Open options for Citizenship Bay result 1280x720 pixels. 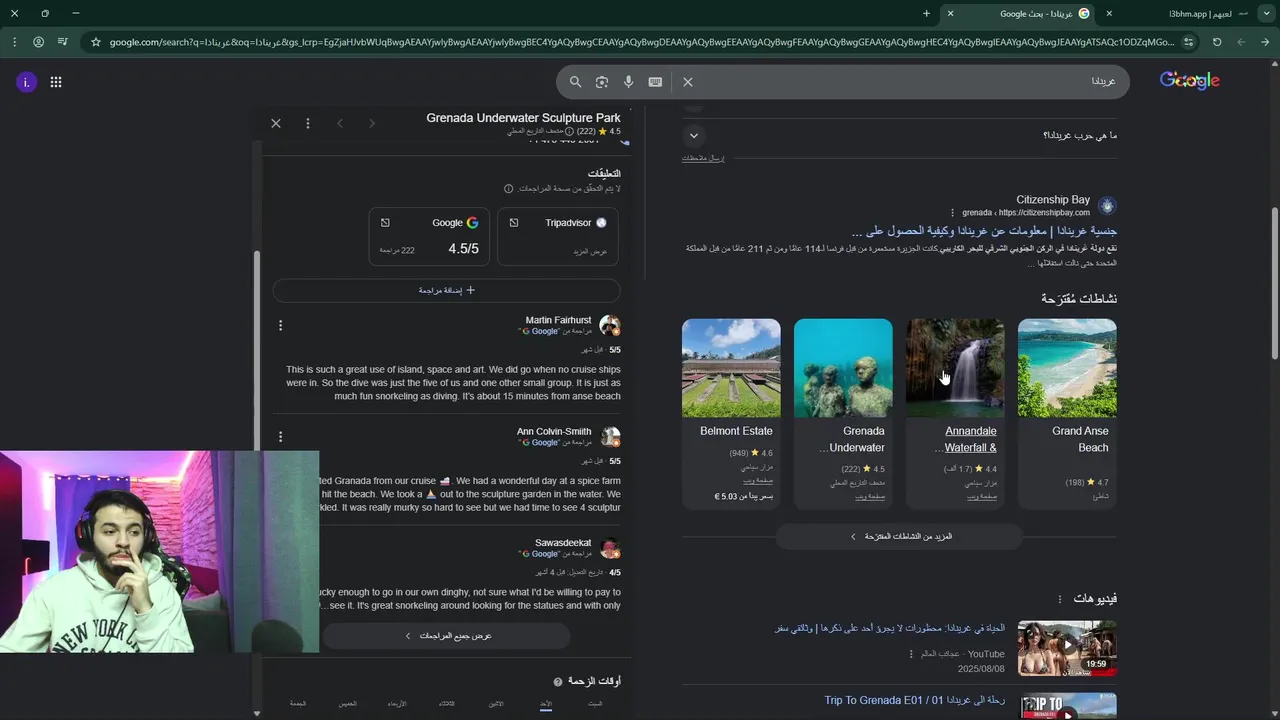952,213
